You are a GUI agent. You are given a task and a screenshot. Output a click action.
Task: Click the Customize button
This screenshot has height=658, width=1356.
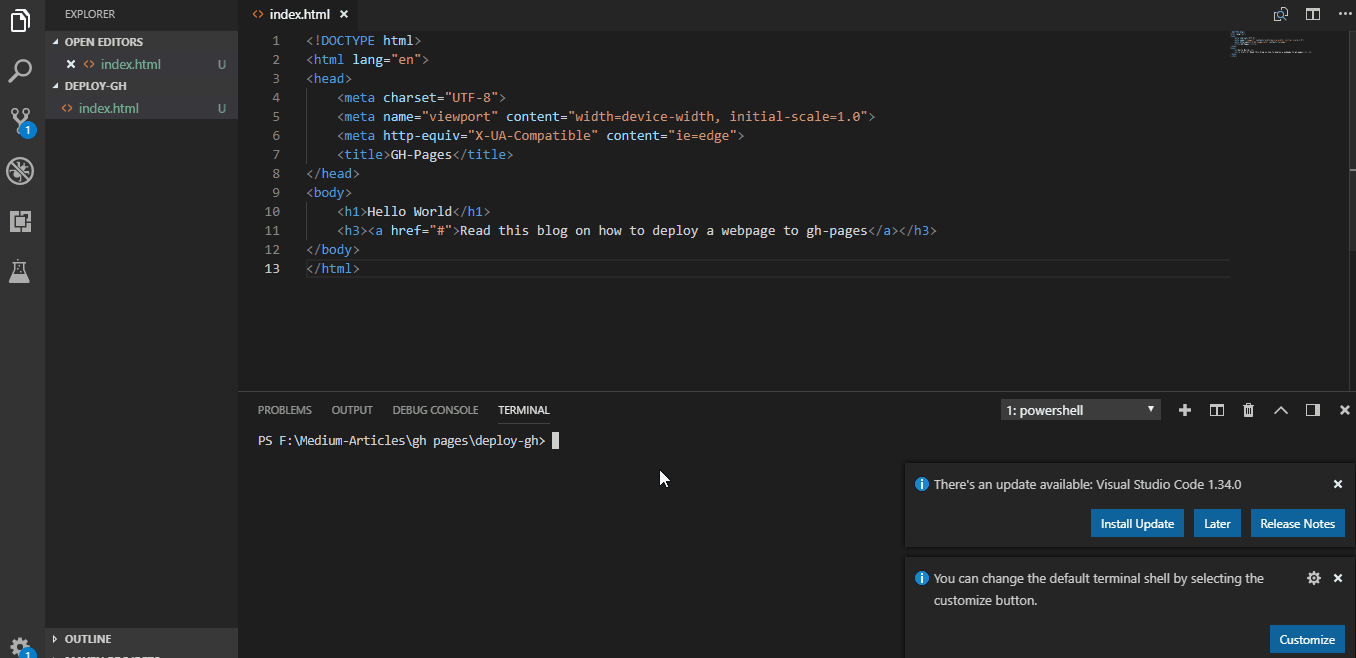pyautogui.click(x=1307, y=640)
